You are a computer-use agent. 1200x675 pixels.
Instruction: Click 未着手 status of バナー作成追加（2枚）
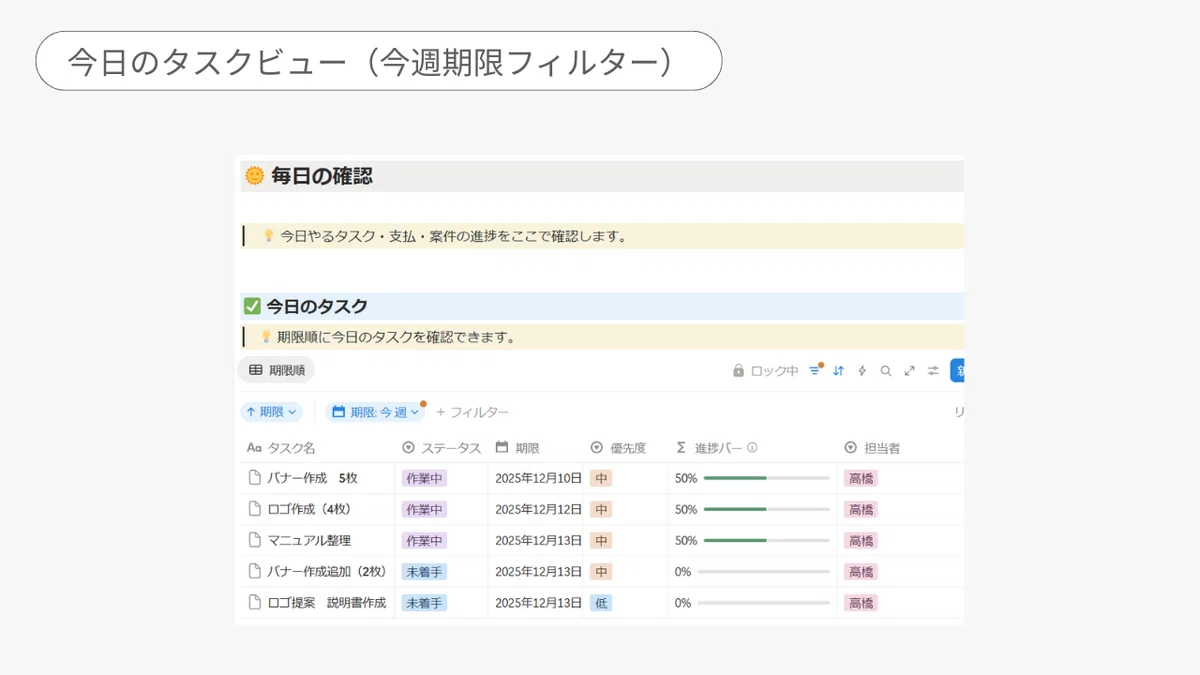[424, 572]
